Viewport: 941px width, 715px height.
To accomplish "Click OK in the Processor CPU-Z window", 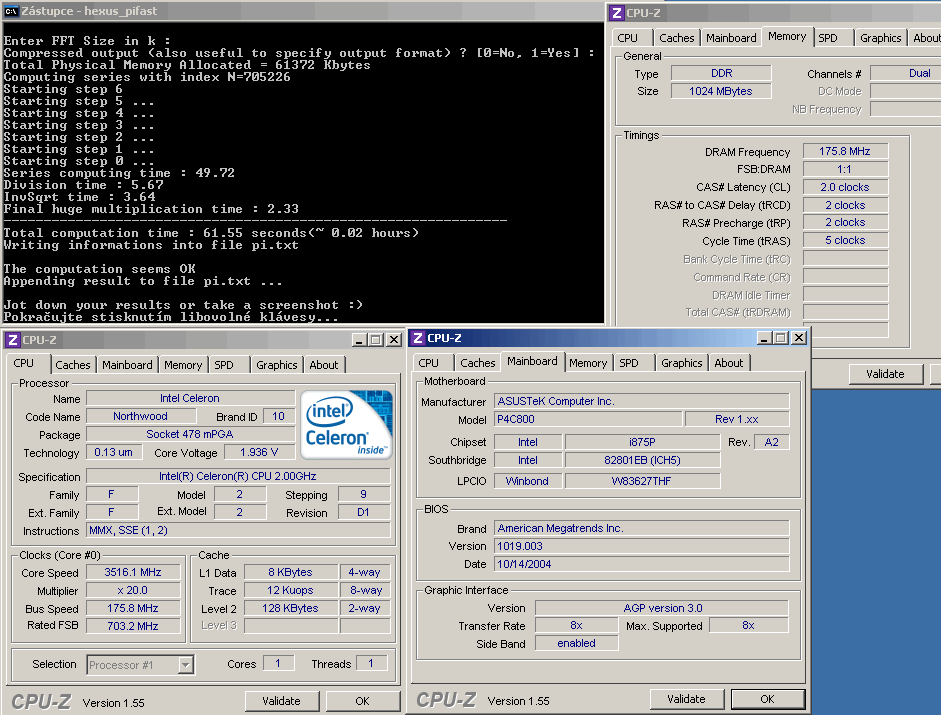I will pyautogui.click(x=362, y=701).
